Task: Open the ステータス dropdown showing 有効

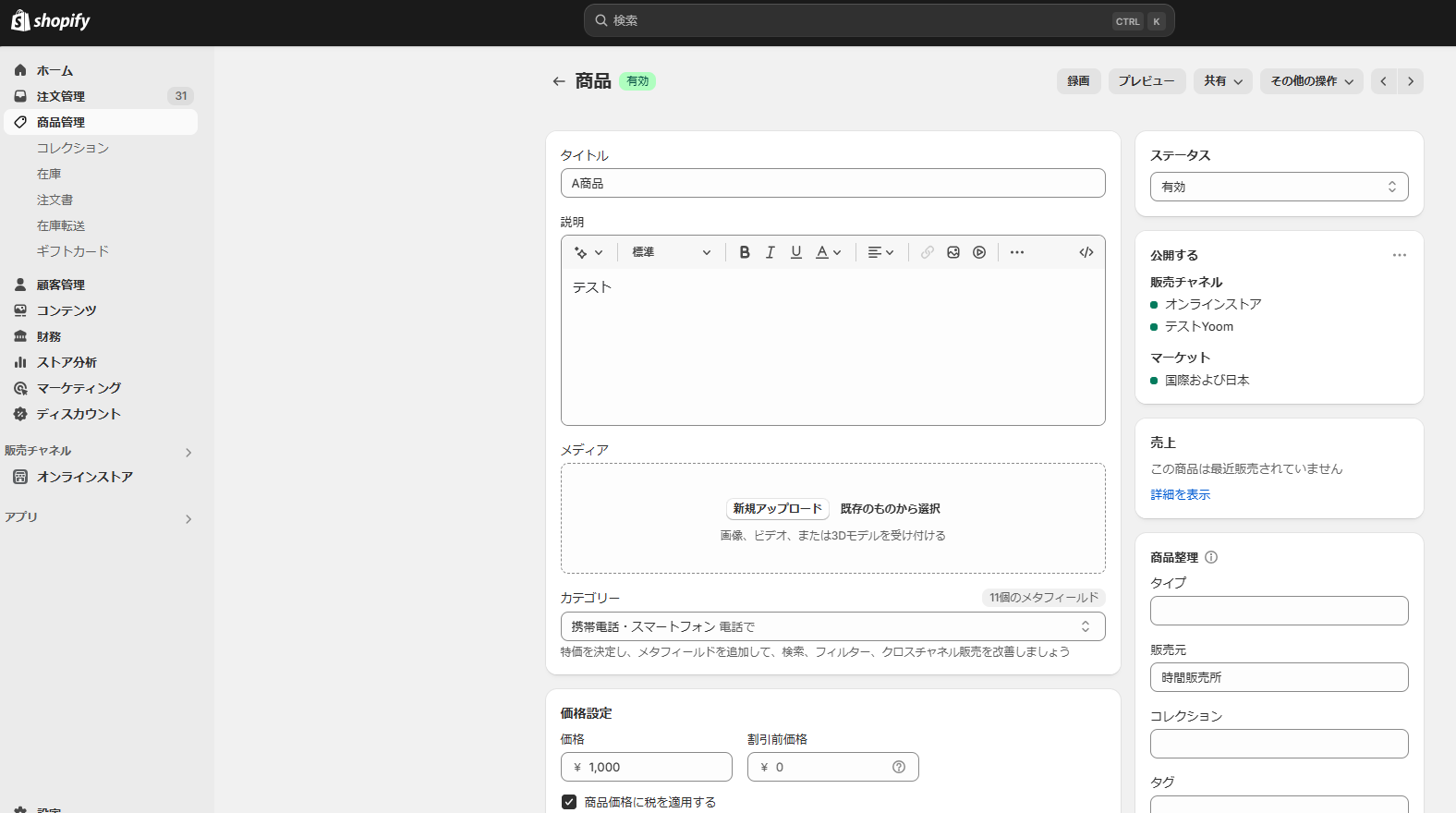Action: 1279,187
